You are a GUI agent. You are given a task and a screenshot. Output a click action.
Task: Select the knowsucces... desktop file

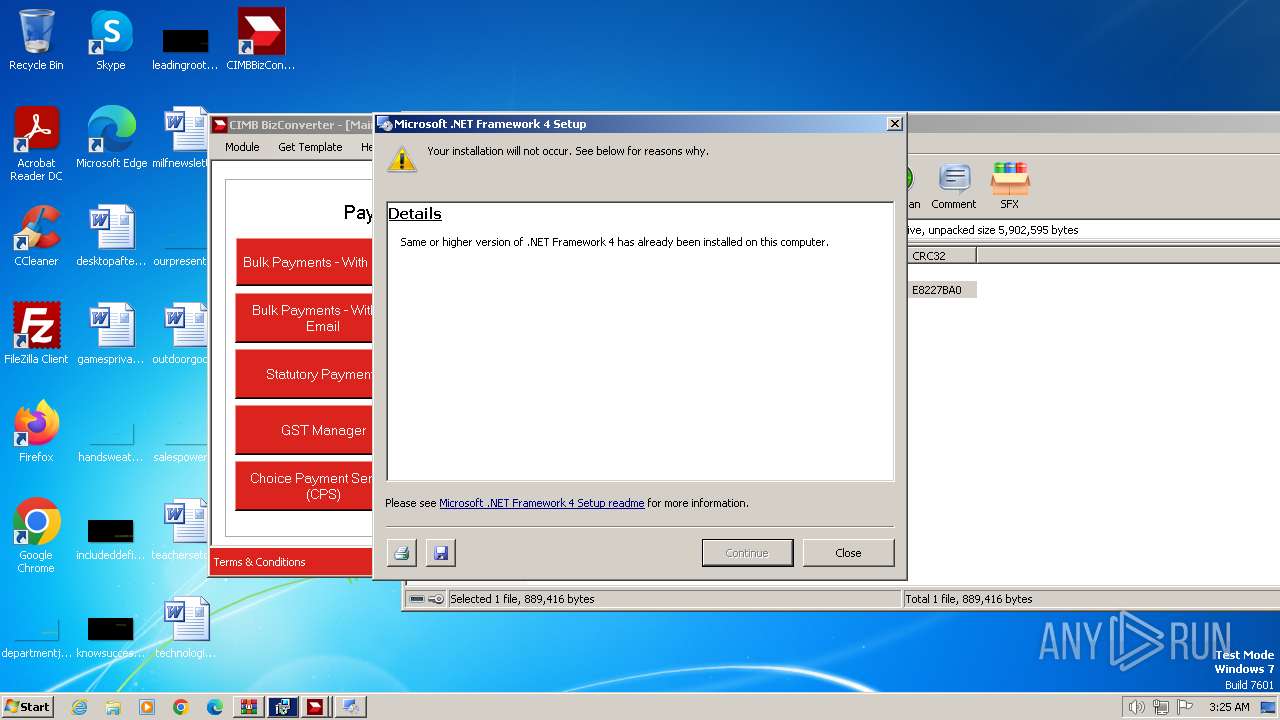111,636
